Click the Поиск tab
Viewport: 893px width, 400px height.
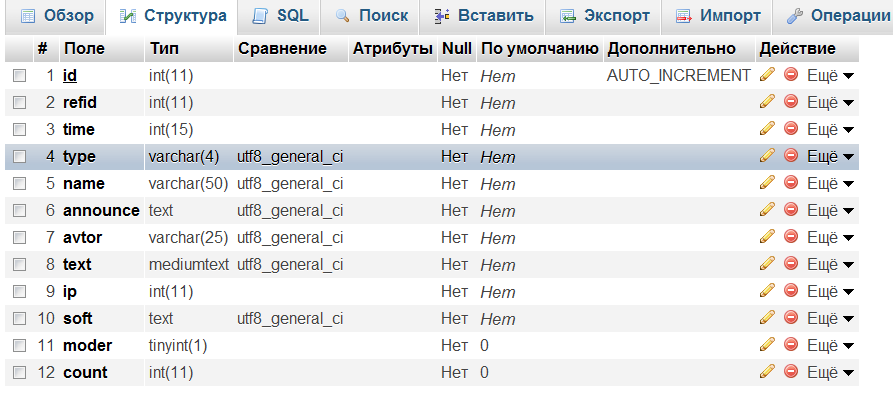pyautogui.click(x=371, y=16)
